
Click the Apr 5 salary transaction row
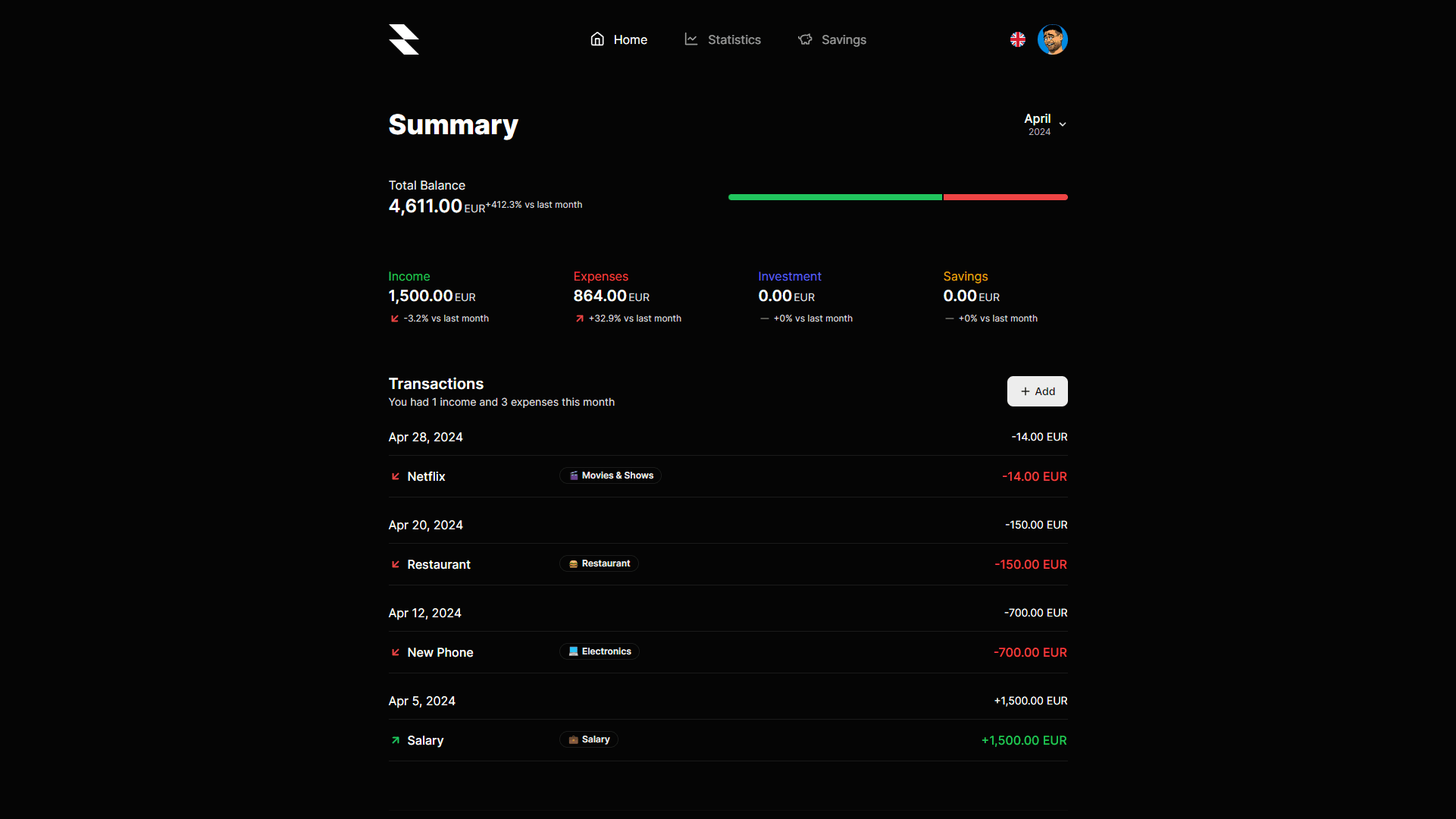(x=728, y=740)
